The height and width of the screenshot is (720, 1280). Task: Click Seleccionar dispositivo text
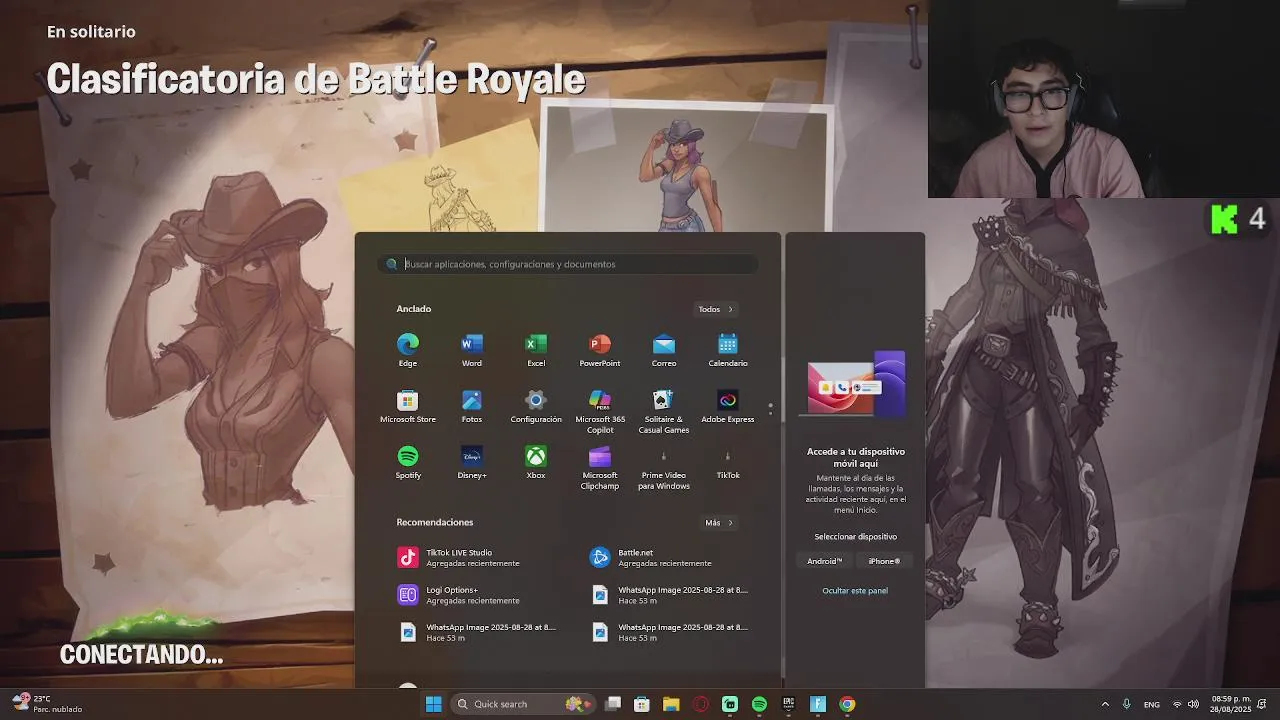tap(856, 537)
